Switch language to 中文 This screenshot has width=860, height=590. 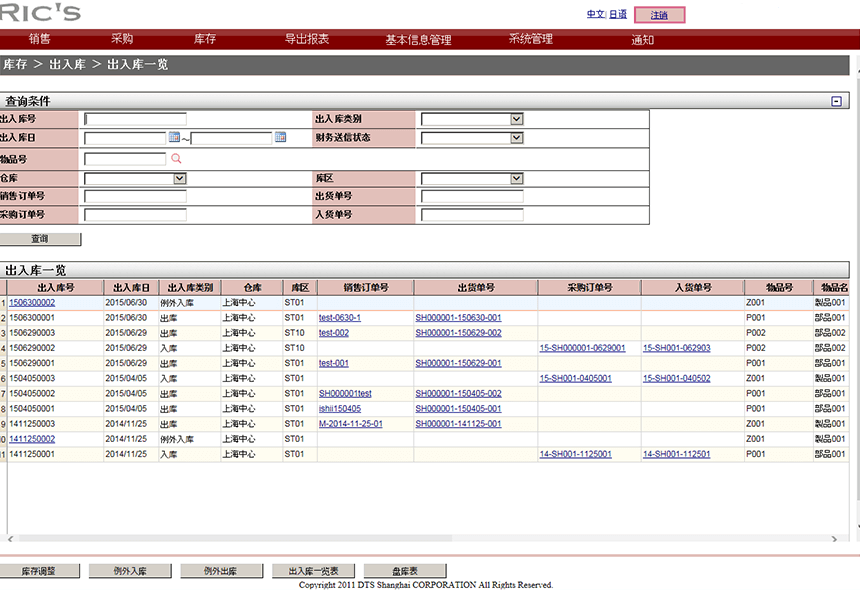(595, 15)
